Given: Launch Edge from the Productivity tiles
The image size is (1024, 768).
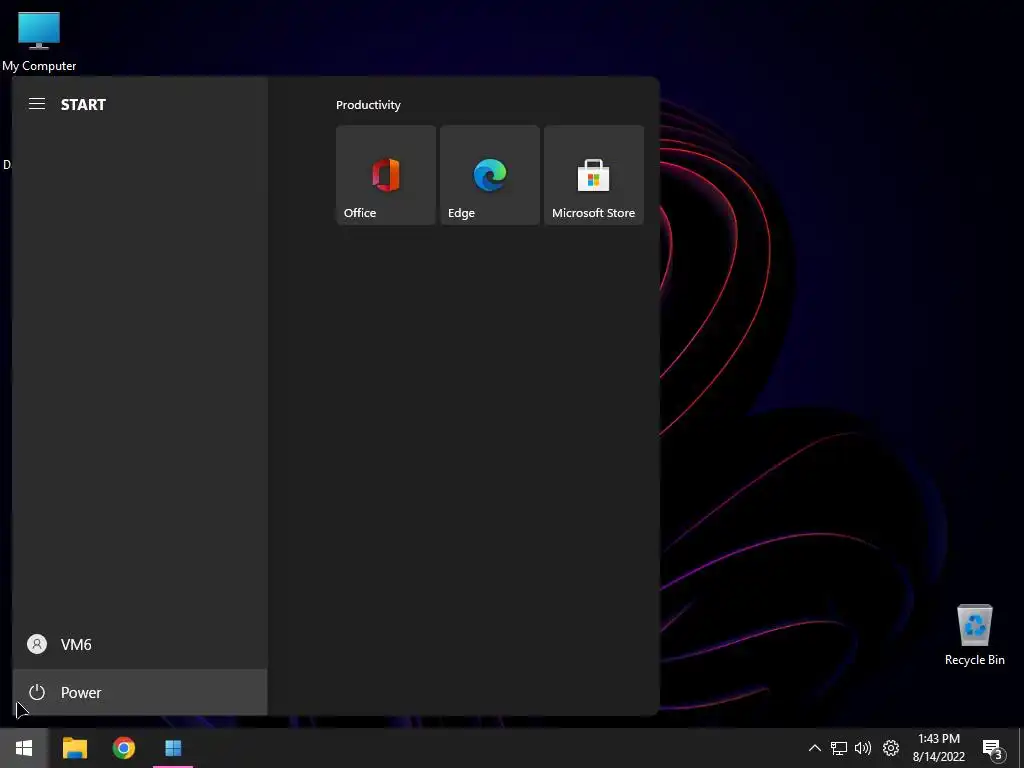Looking at the screenshot, I should pyautogui.click(x=490, y=175).
